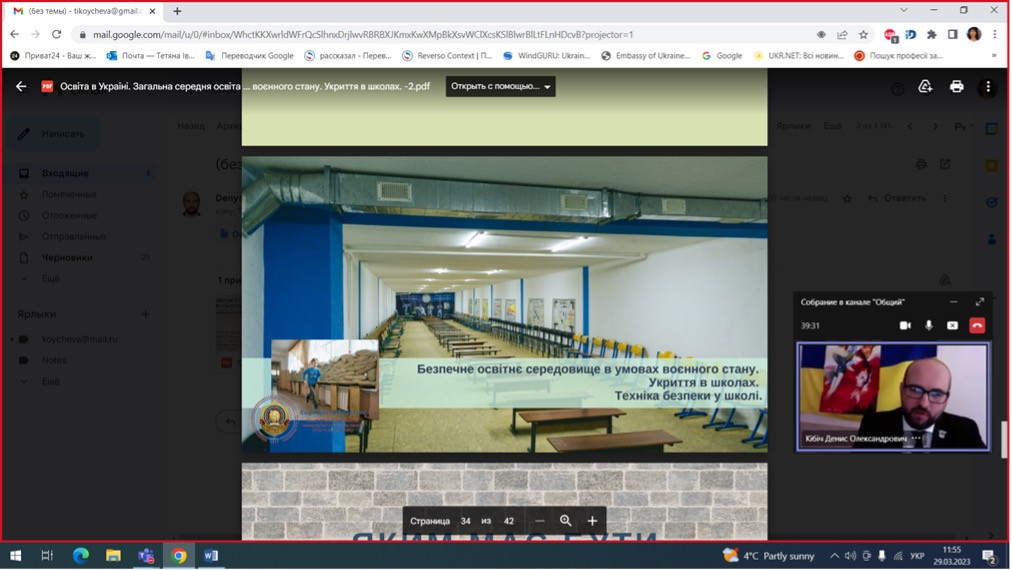
Task: Open the 'Открыть с помощью' dropdown
Action: pyautogui.click(x=500, y=87)
